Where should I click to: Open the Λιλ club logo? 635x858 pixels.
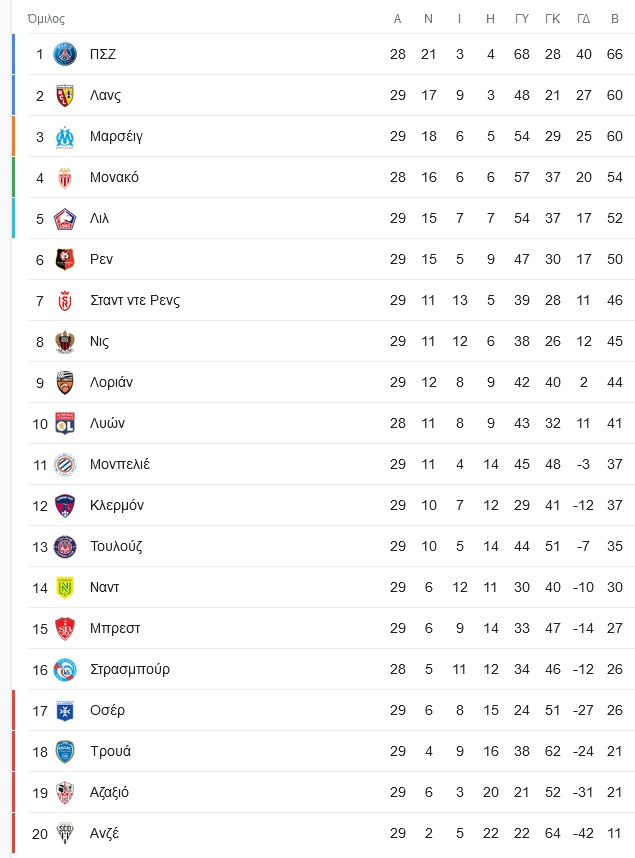click(65, 218)
